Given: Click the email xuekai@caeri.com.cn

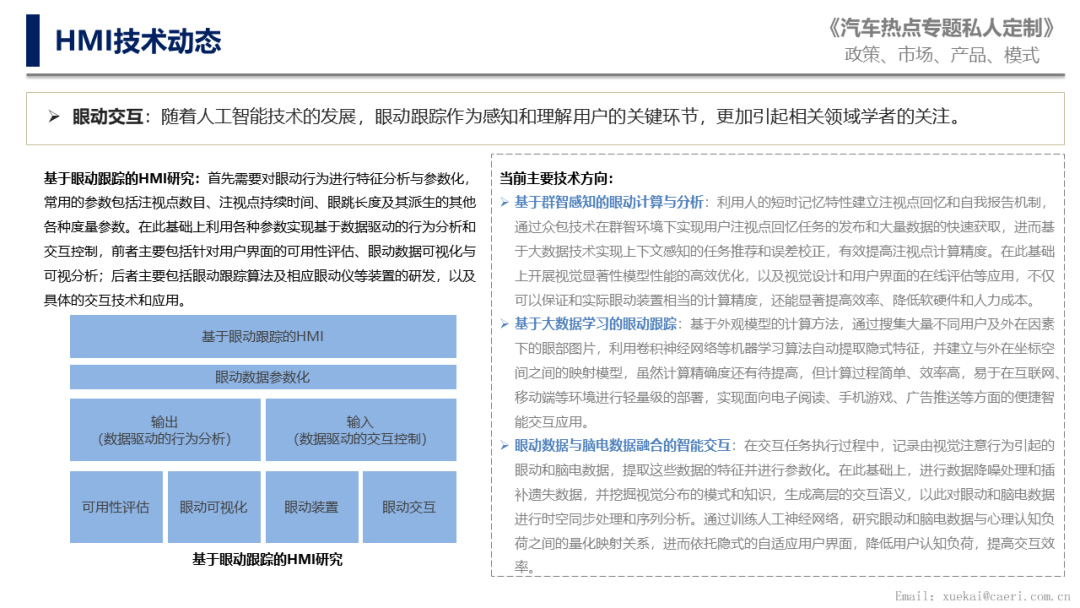Looking at the screenshot, I should [x=1006, y=596].
